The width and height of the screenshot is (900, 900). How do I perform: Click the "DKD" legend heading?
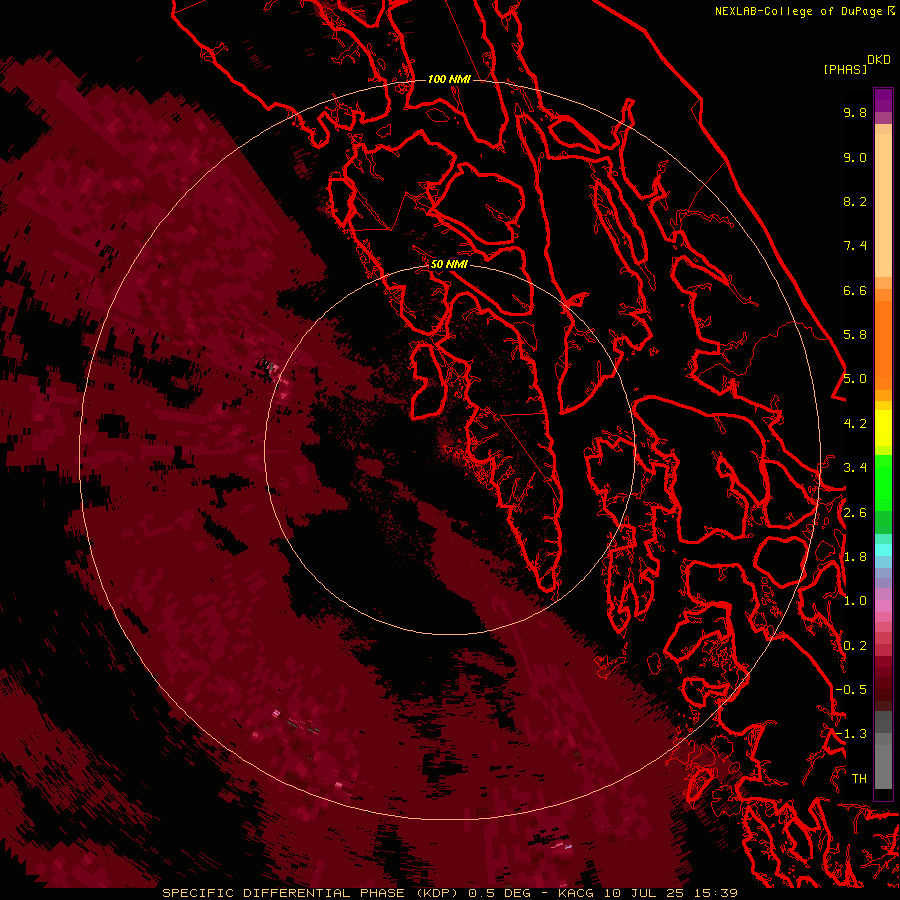tap(878, 60)
